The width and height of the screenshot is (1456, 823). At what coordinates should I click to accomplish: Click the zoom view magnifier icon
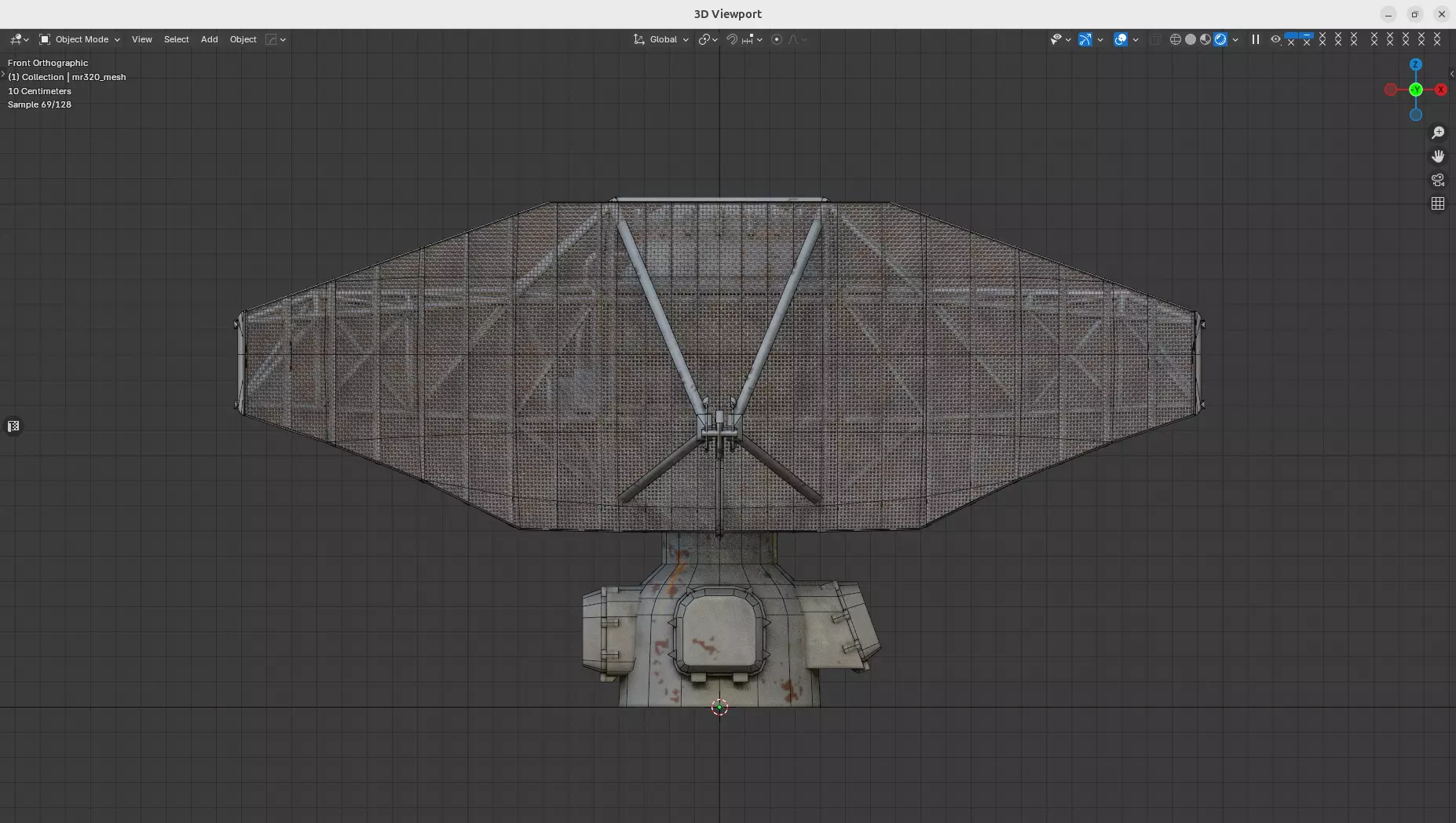[x=1438, y=133]
